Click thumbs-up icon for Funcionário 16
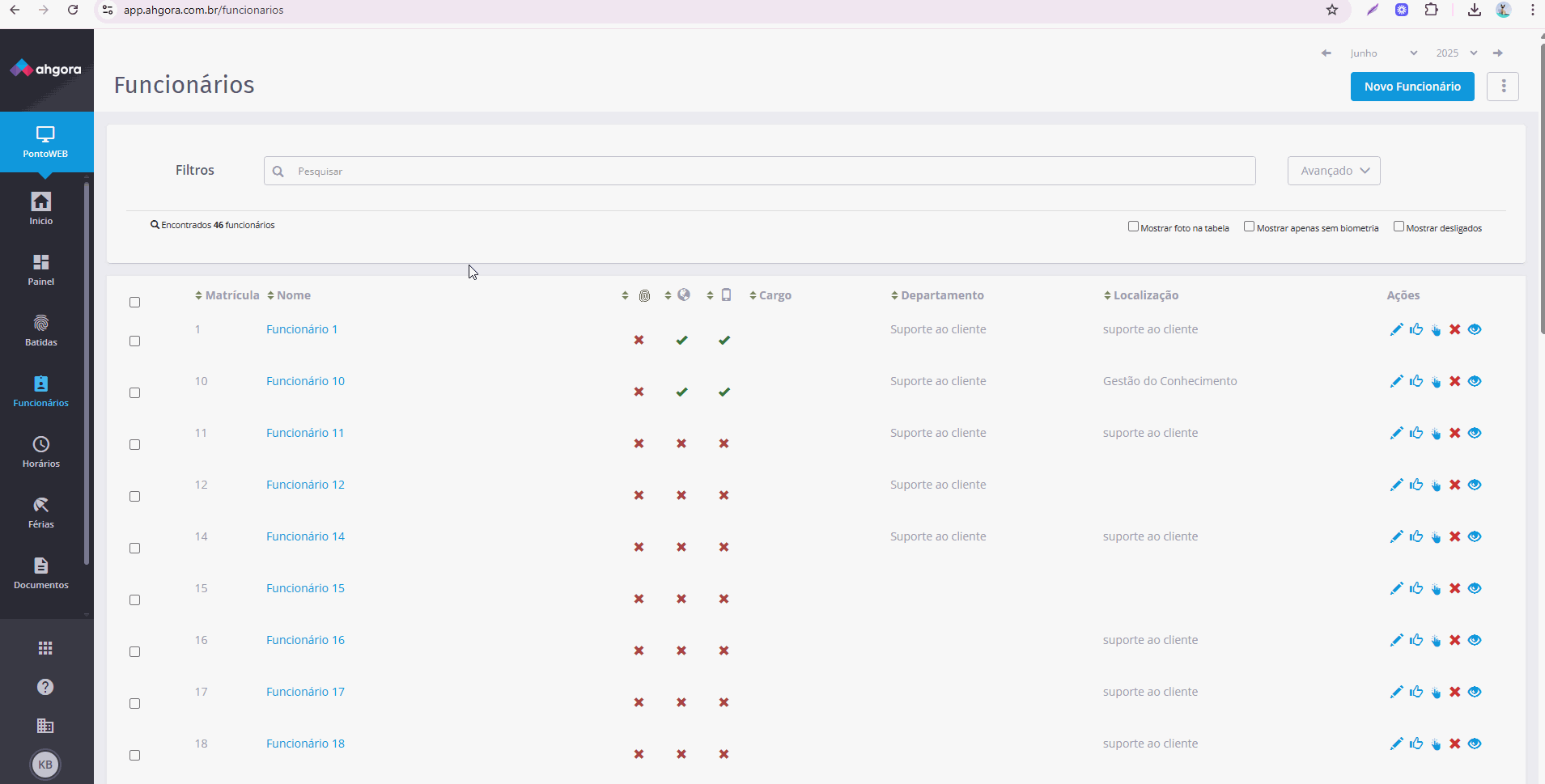The width and height of the screenshot is (1545, 784). 1416,640
